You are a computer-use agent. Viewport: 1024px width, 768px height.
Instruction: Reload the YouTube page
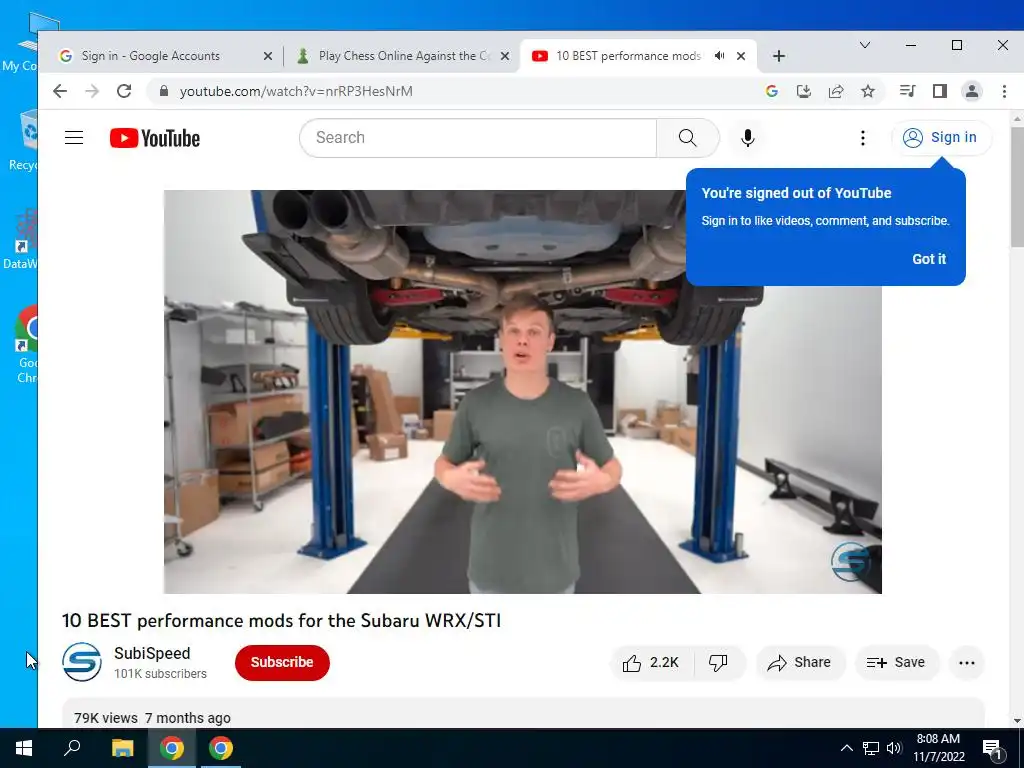pyautogui.click(x=124, y=91)
